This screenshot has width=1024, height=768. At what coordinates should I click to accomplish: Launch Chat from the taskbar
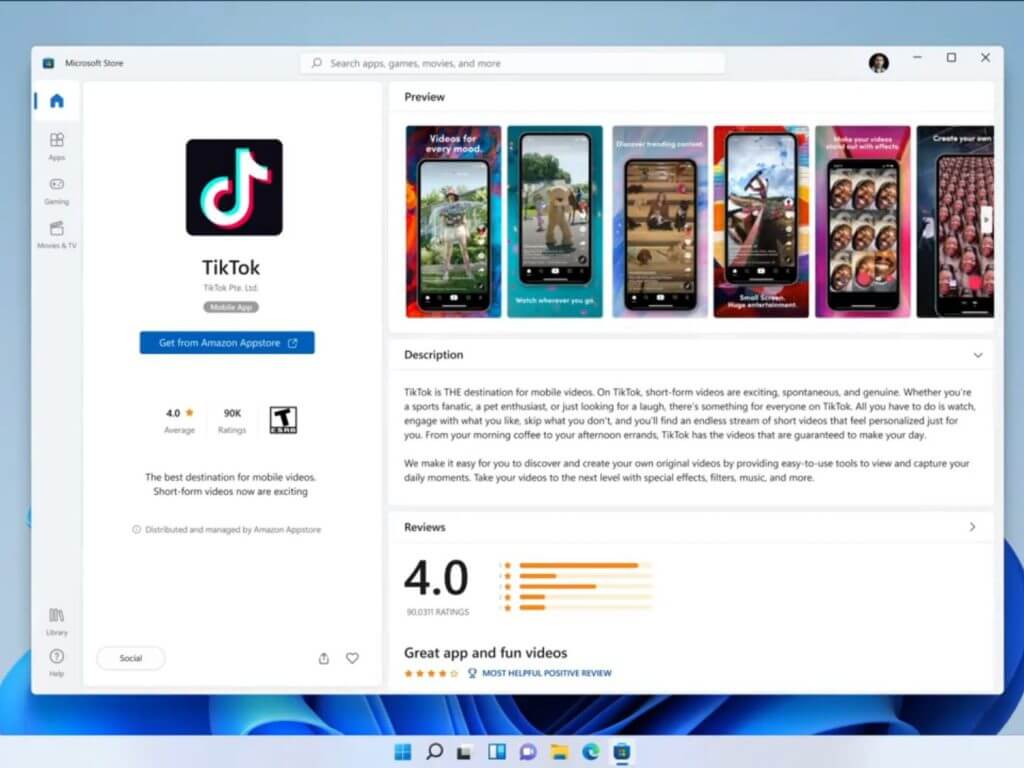coord(528,752)
